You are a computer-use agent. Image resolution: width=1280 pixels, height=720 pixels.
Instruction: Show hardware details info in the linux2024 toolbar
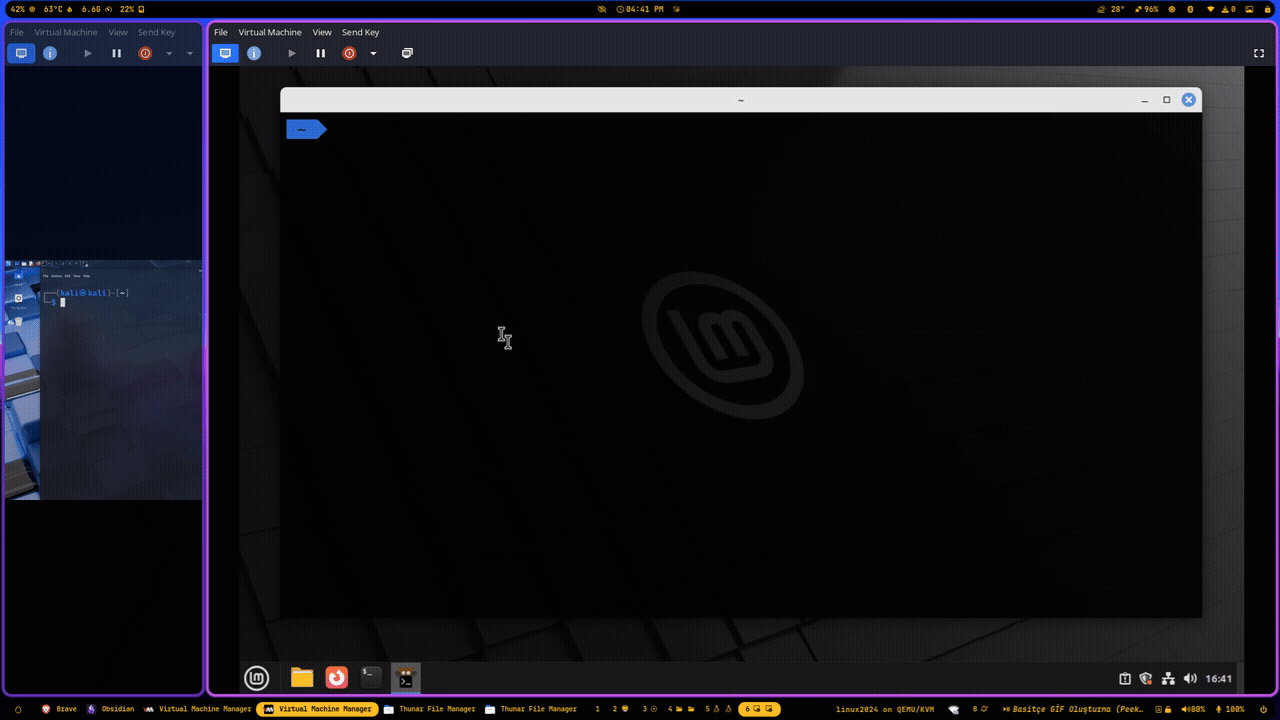pyautogui.click(x=254, y=53)
